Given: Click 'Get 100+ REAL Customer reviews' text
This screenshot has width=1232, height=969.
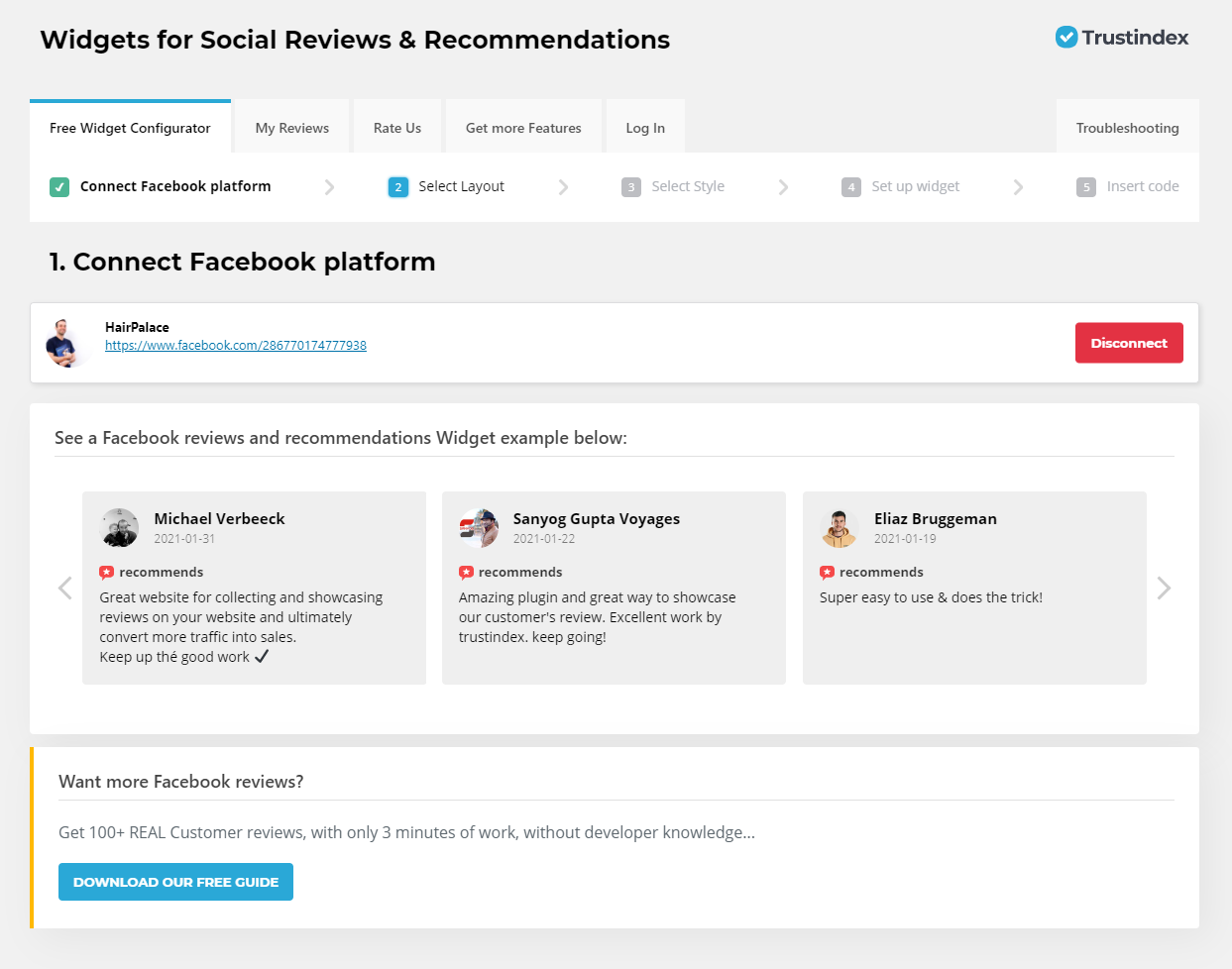Looking at the screenshot, I should 406,832.
